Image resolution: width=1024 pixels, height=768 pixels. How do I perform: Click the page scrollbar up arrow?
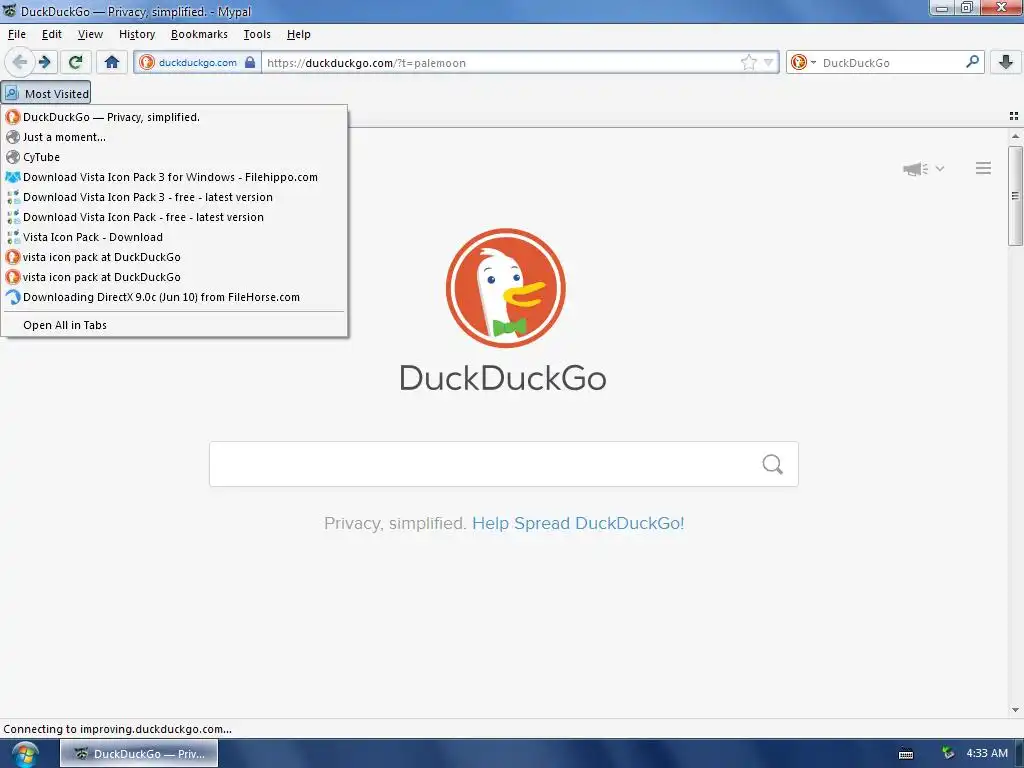1015,136
